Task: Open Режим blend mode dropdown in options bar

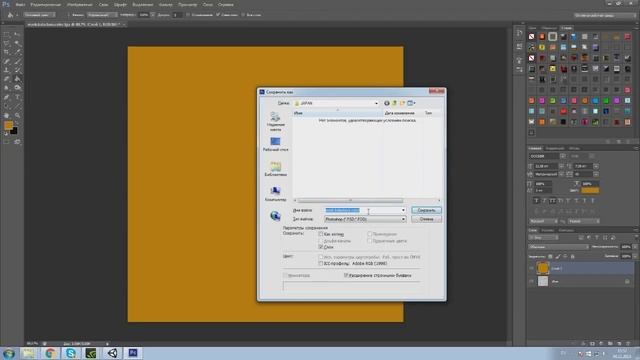Action: (102, 15)
